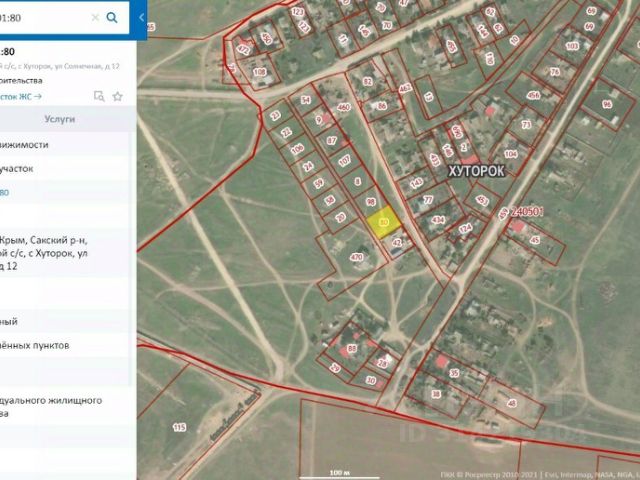Open the 'сток ЖС →' link

pyautogui.click(x=21, y=96)
